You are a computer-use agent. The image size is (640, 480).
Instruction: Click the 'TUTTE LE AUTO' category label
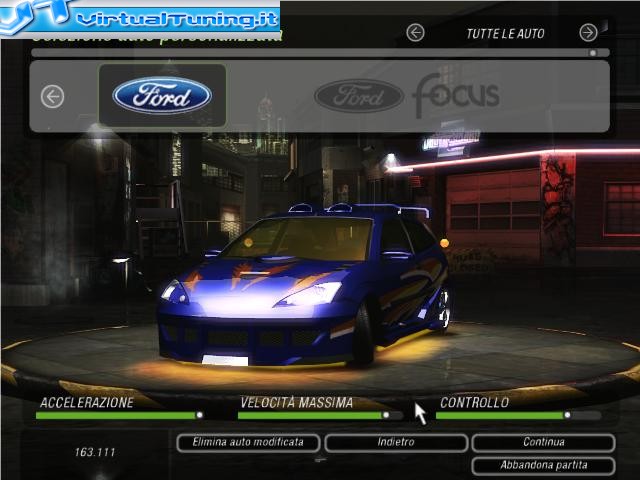[505, 33]
